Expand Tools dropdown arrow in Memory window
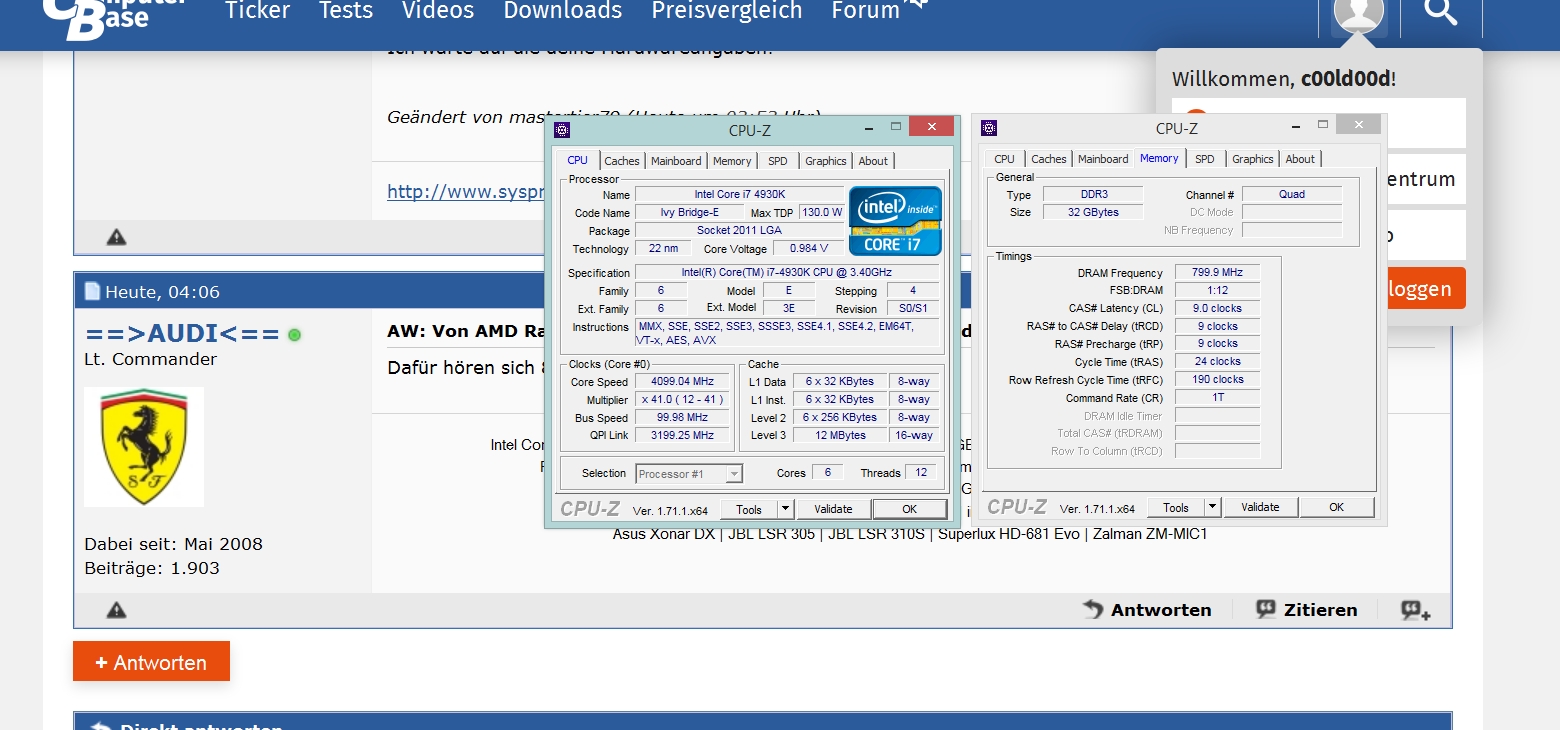The width and height of the screenshot is (1560, 730). (x=1213, y=507)
